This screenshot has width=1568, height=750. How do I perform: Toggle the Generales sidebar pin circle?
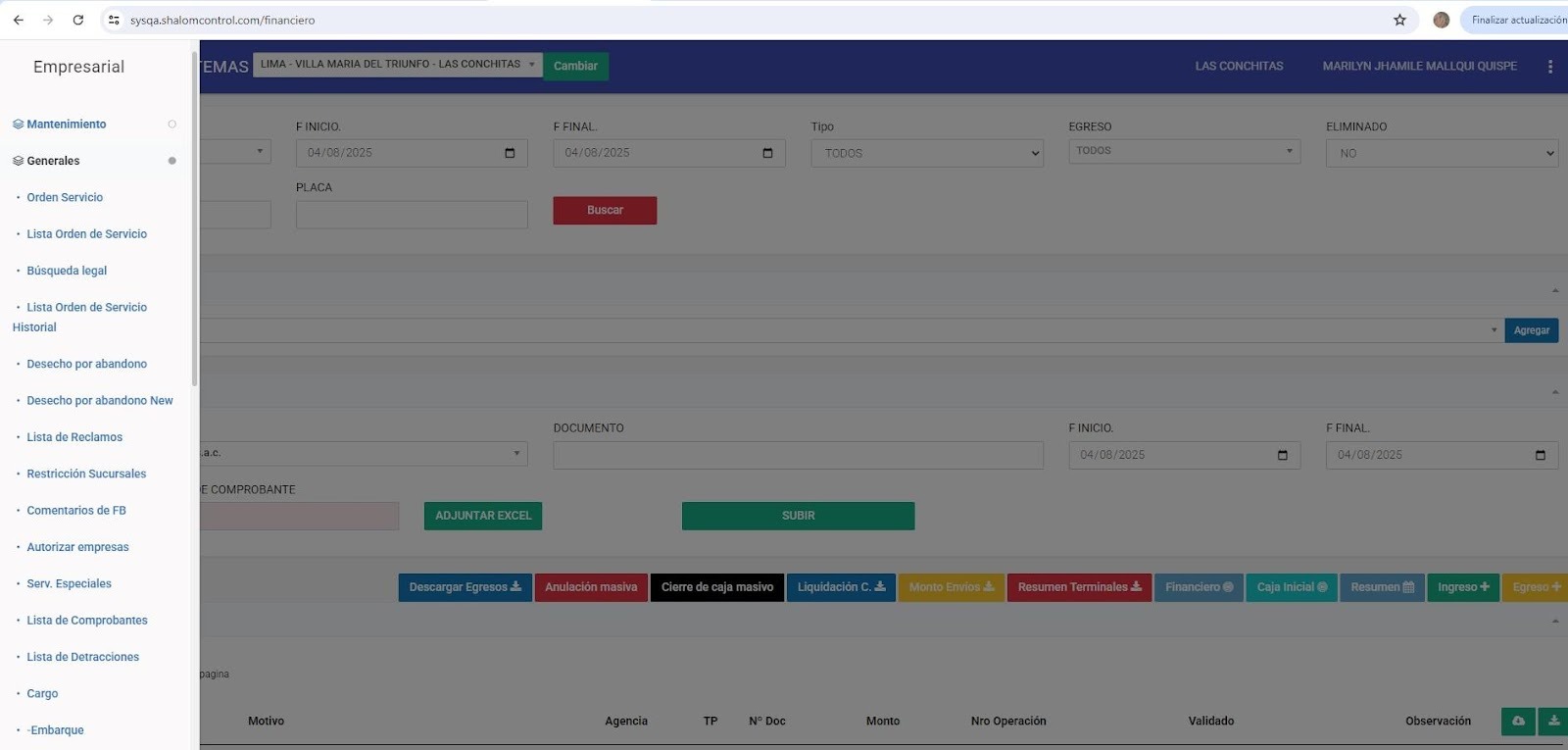[171, 161]
